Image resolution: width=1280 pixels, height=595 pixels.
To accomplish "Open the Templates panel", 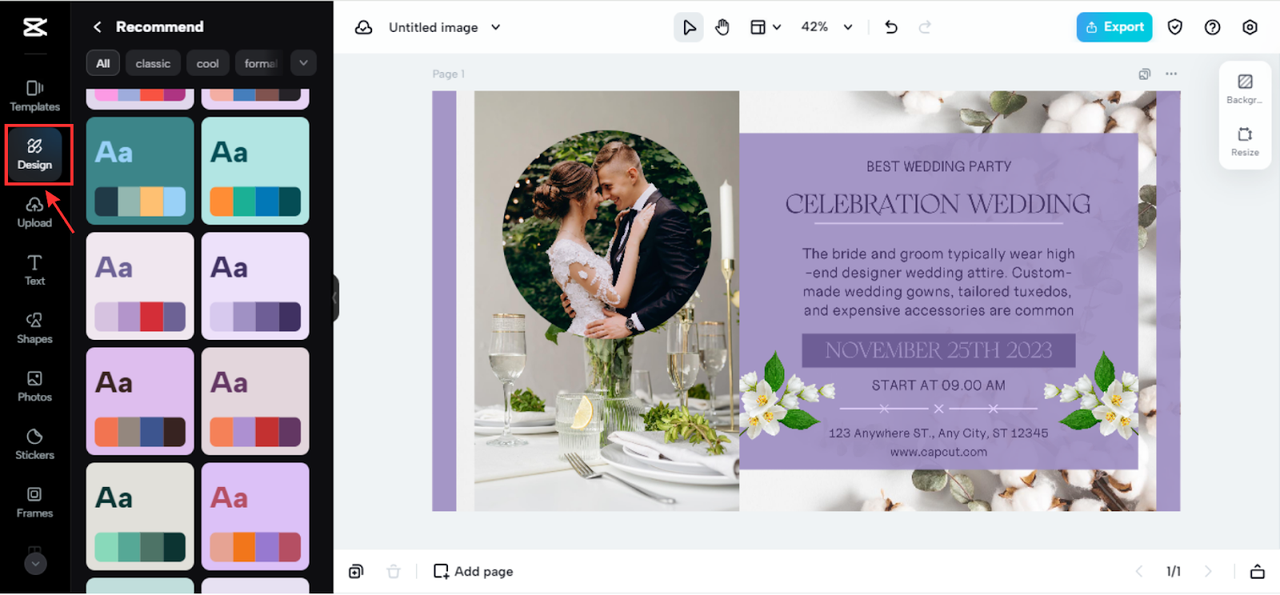I will [35, 96].
